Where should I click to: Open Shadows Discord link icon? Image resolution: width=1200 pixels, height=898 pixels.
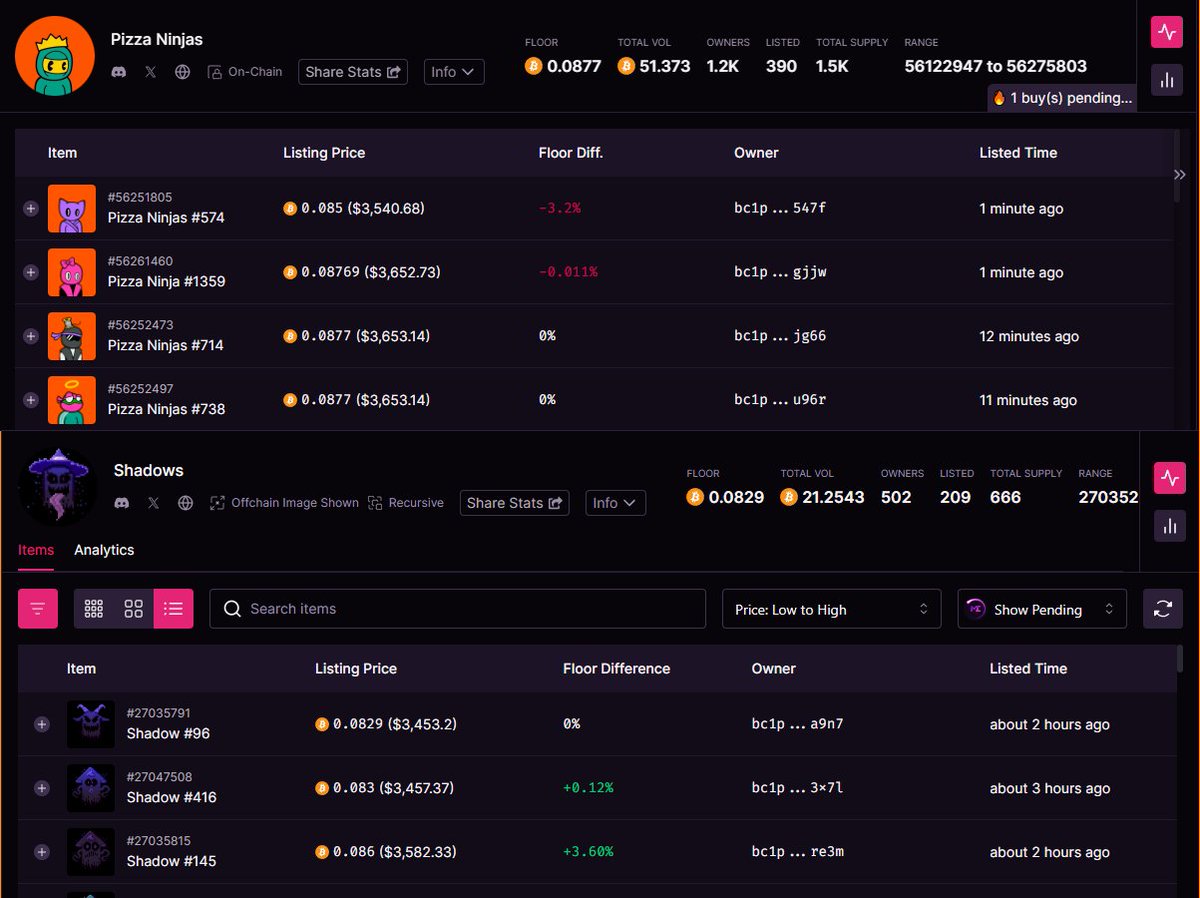point(122,503)
